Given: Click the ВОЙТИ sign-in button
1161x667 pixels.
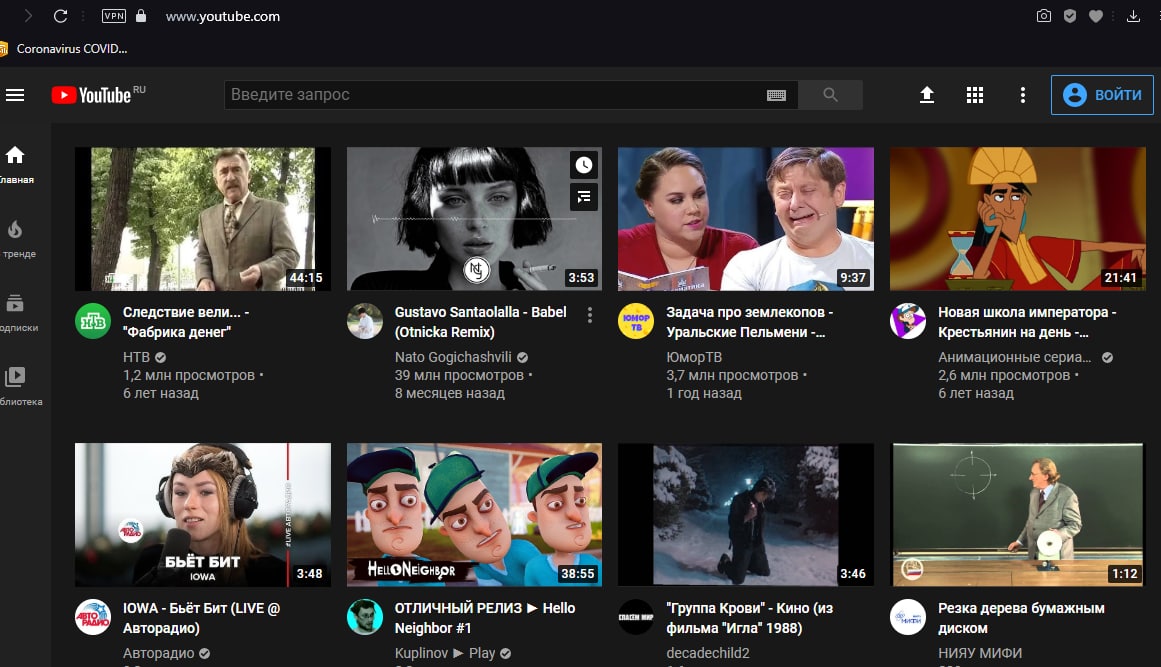Looking at the screenshot, I should click(1102, 95).
